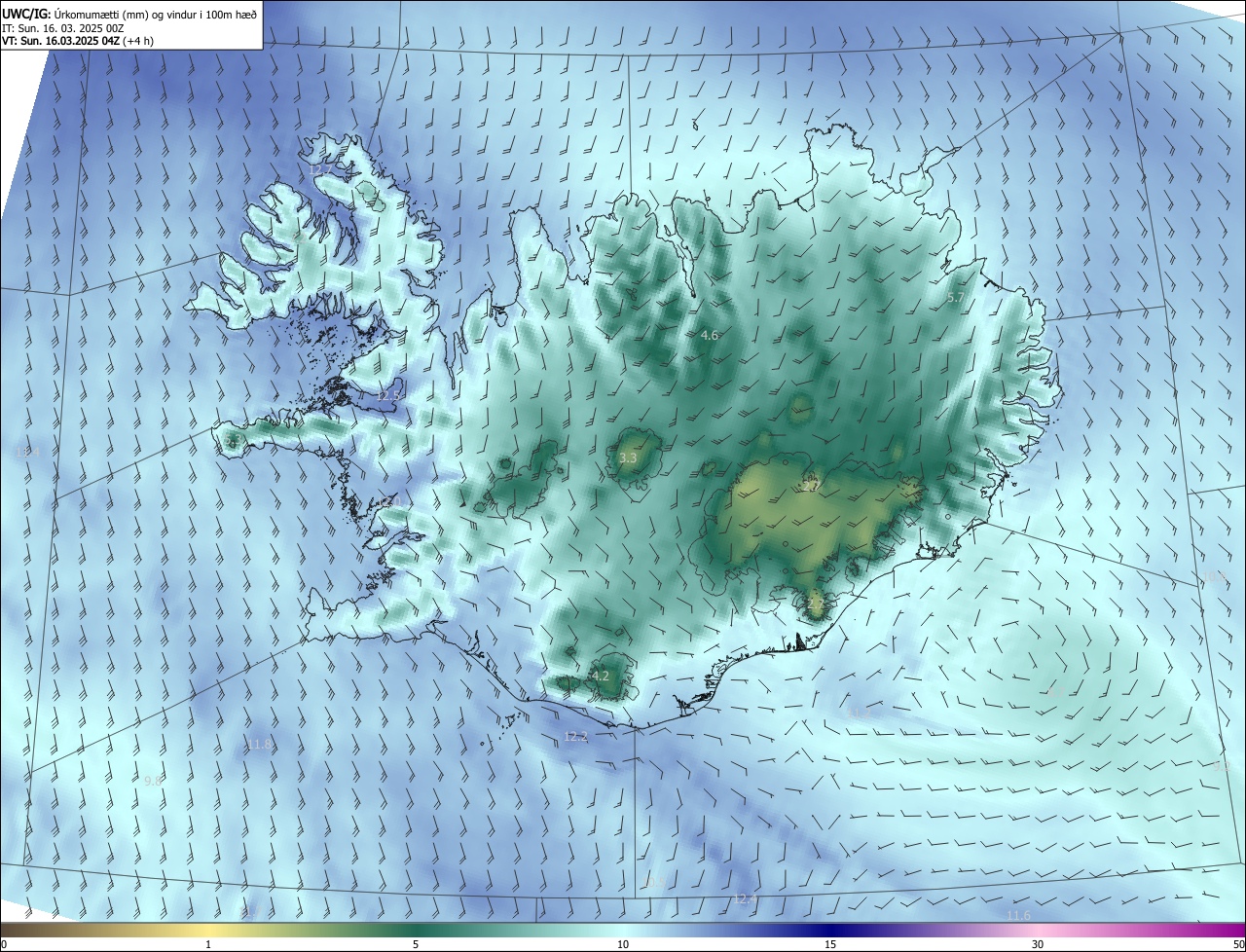Click the '11.2' value southeast of Iceland
Image resolution: width=1246 pixels, height=952 pixels.
pos(861,714)
